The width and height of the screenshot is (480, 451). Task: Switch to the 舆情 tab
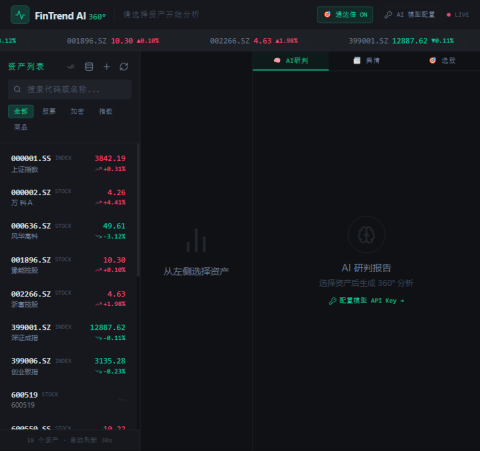tap(366, 61)
